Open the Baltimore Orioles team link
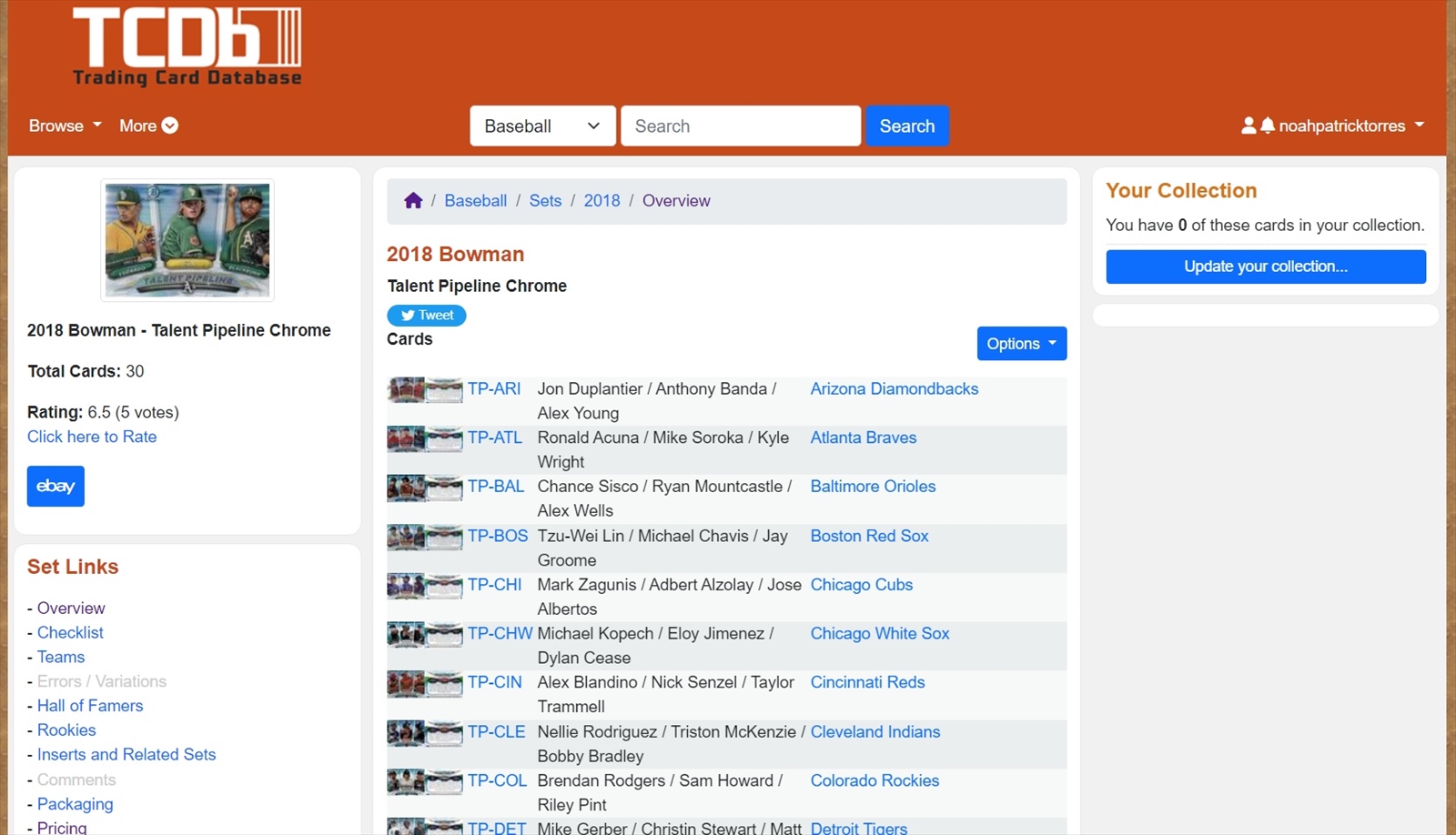The width and height of the screenshot is (1456, 835). pyautogui.click(x=873, y=487)
